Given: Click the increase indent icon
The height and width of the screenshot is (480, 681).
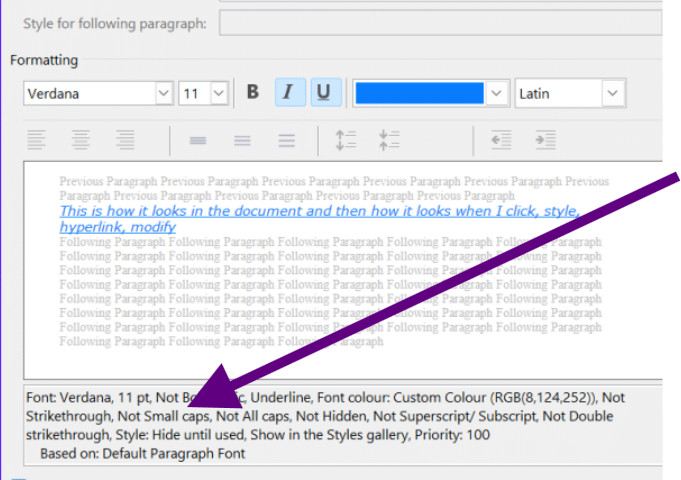Looking at the screenshot, I should pos(545,140).
